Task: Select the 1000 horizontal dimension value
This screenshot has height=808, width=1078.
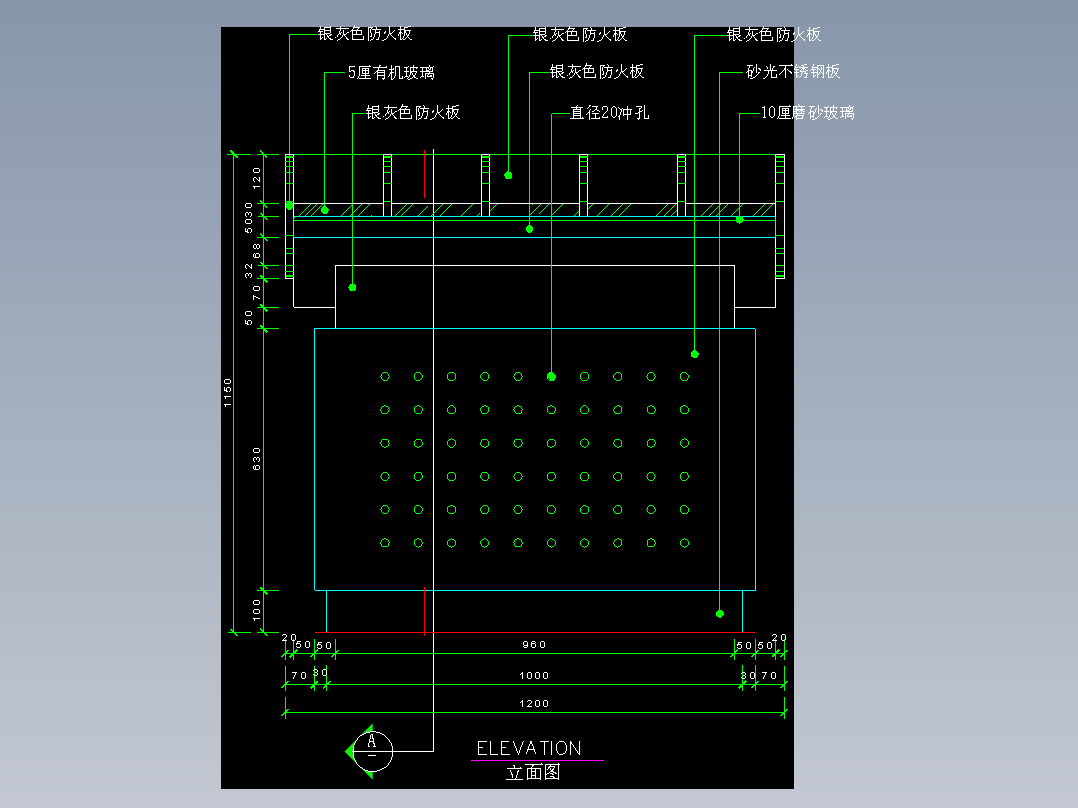Action: pyautogui.click(x=534, y=675)
